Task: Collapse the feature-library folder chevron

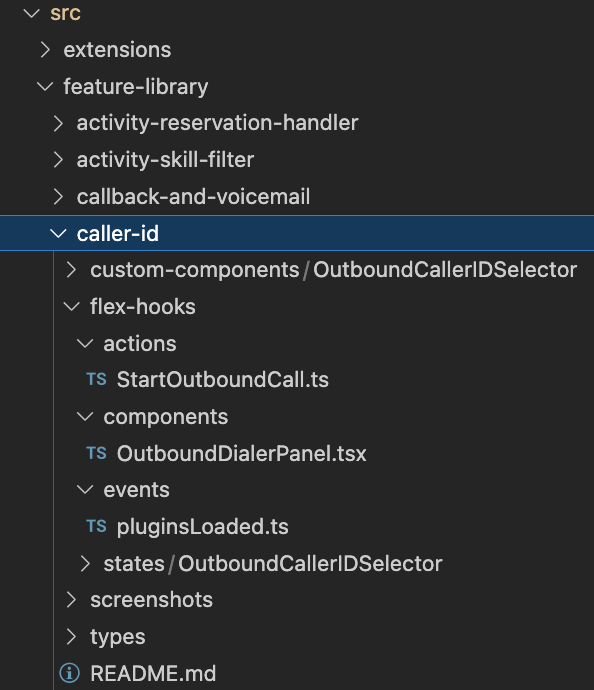Action: 45,86
